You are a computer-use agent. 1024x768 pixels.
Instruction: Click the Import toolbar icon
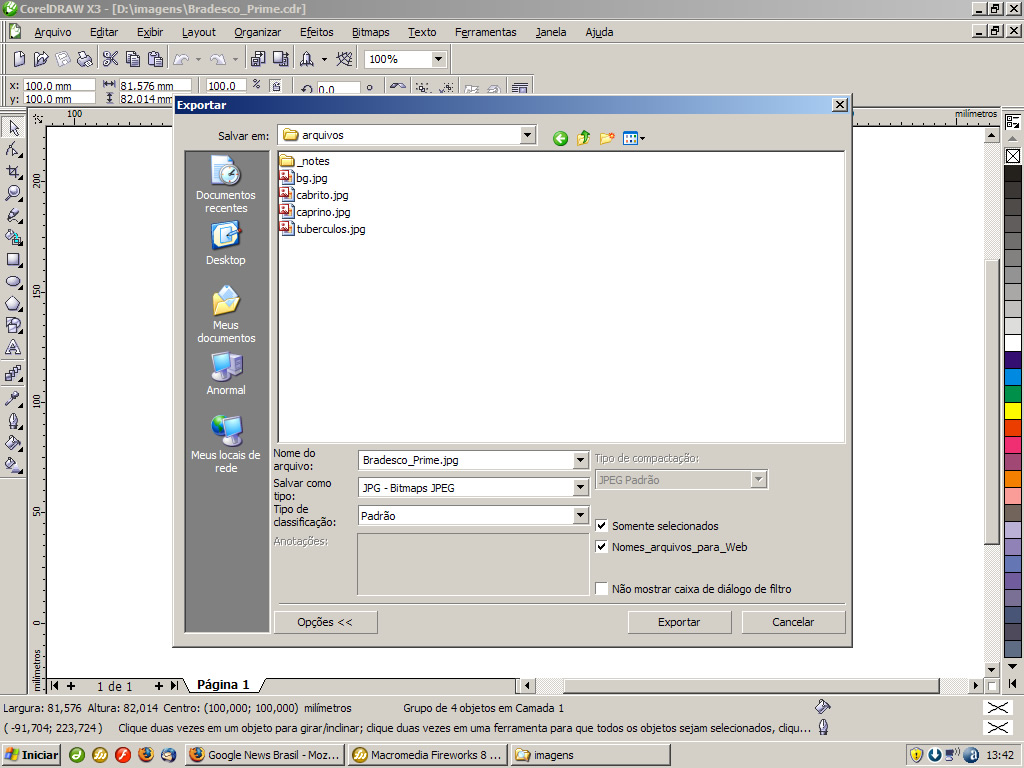258,59
